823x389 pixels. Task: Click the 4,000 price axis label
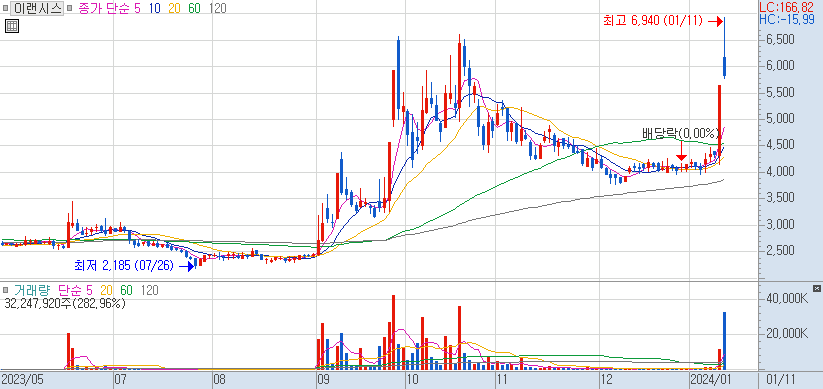pos(779,172)
